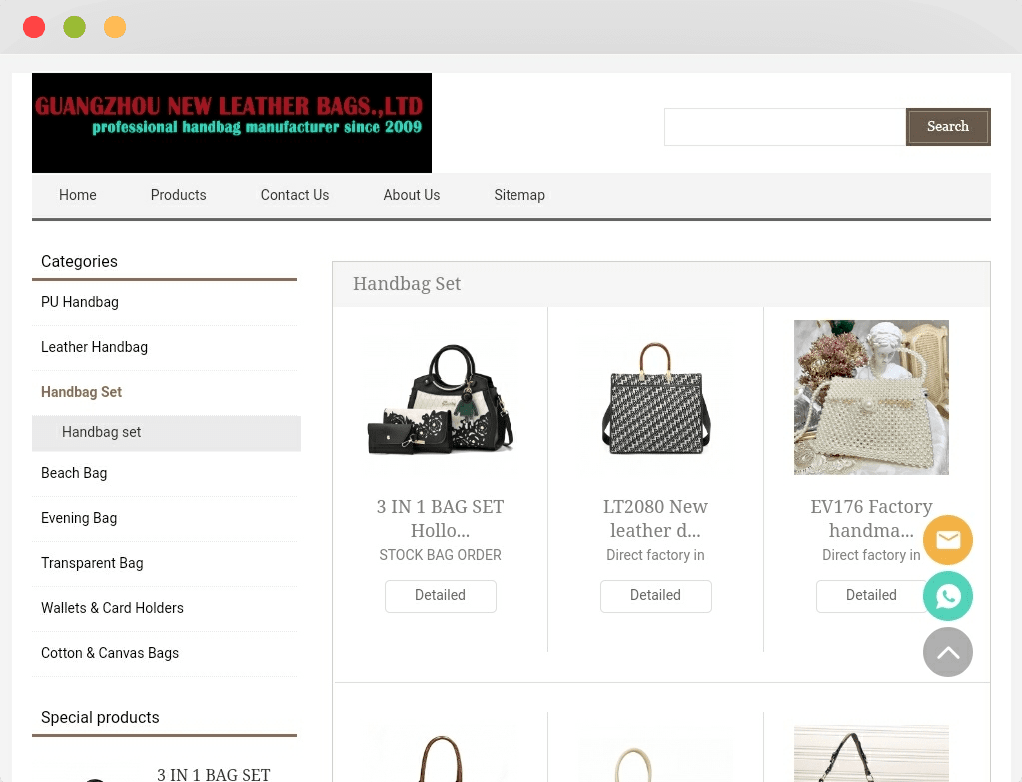Go to Contact Us page
This screenshot has width=1022, height=782.
[295, 195]
